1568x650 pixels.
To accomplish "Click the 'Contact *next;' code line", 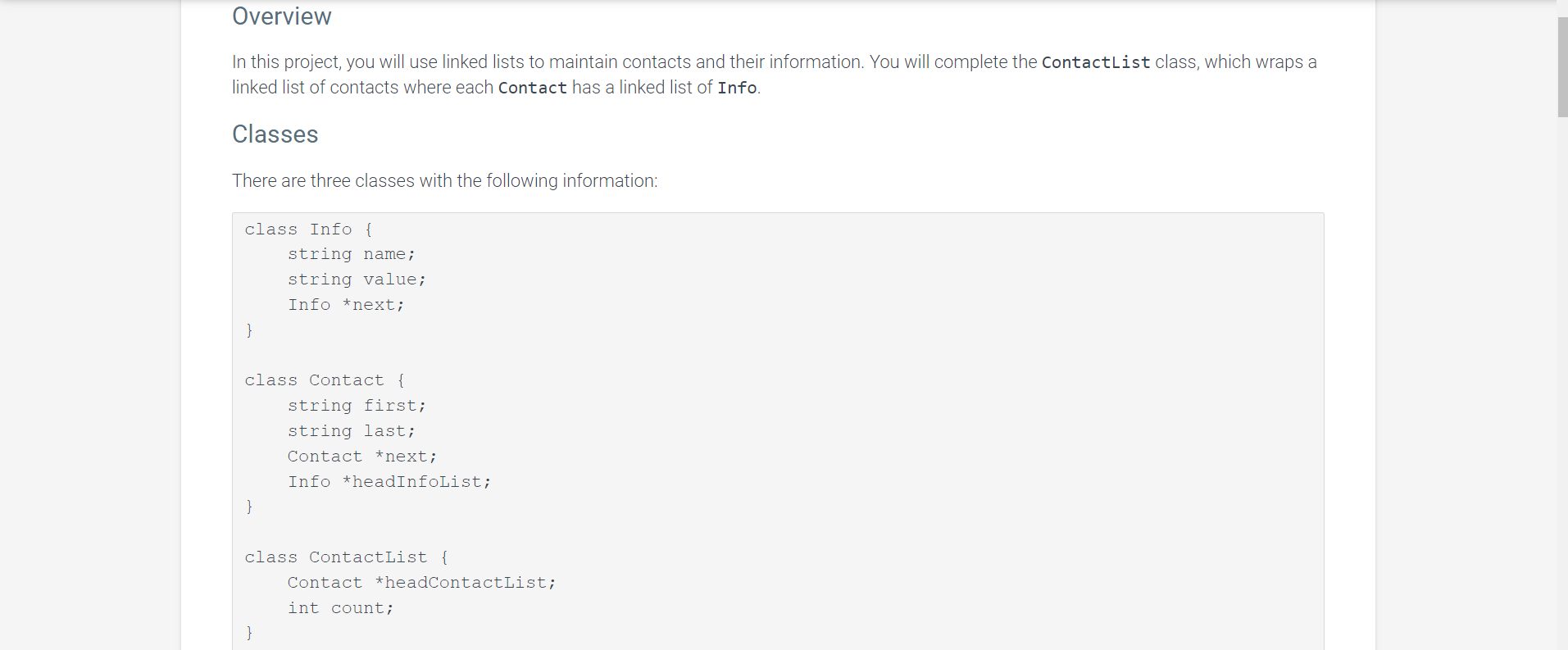I will 362,457.
